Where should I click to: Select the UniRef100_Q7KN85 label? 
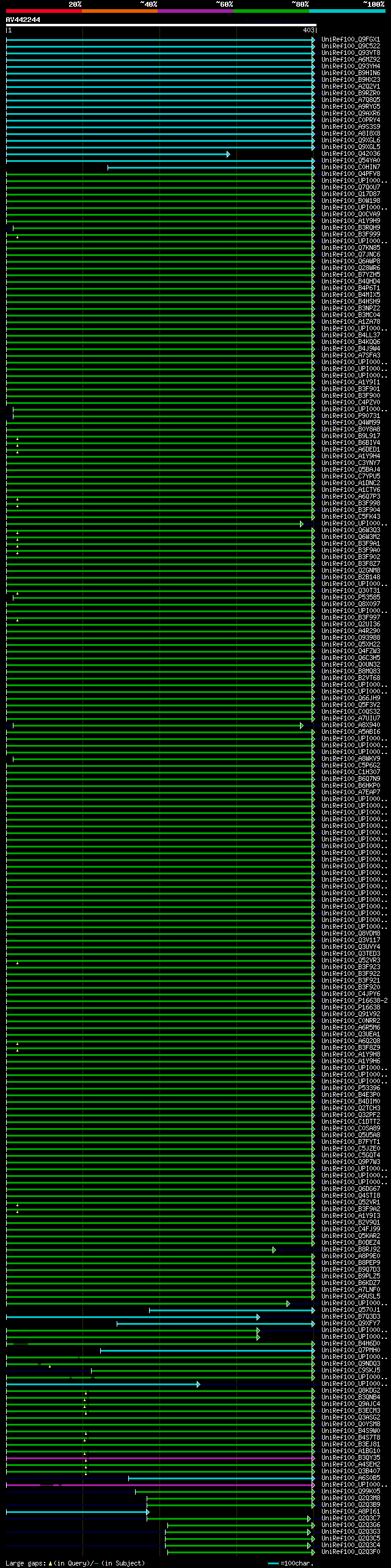351,248
